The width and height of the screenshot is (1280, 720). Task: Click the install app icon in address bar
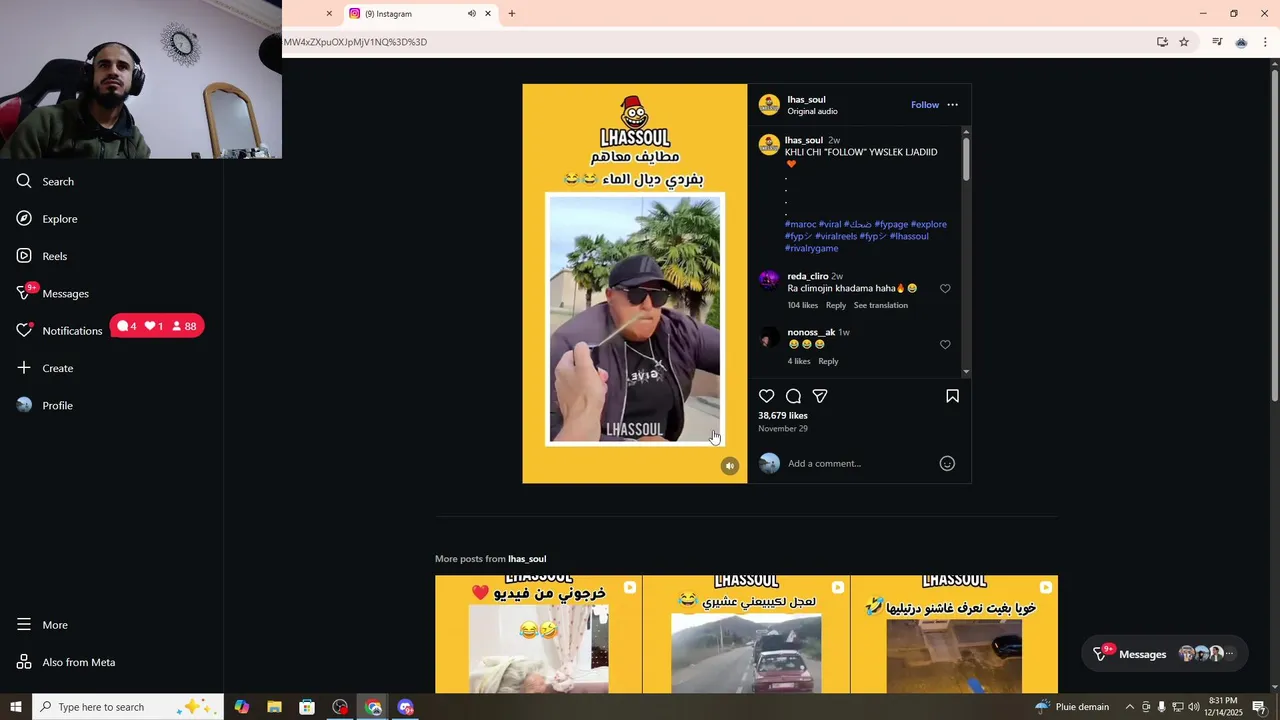[x=1162, y=42]
